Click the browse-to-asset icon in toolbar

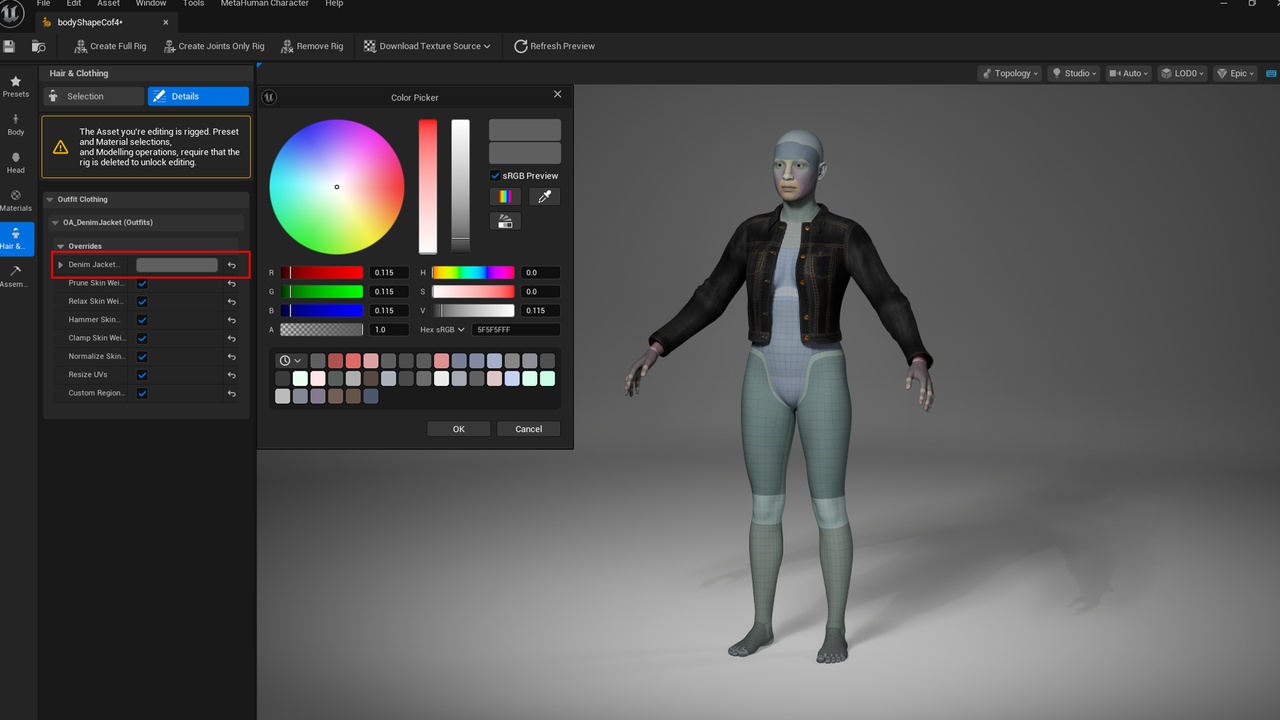[x=38, y=46]
